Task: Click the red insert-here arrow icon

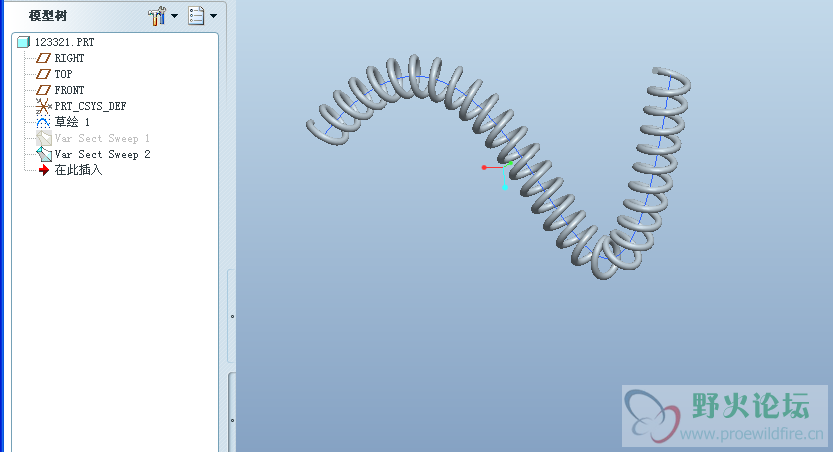Action: [44, 170]
